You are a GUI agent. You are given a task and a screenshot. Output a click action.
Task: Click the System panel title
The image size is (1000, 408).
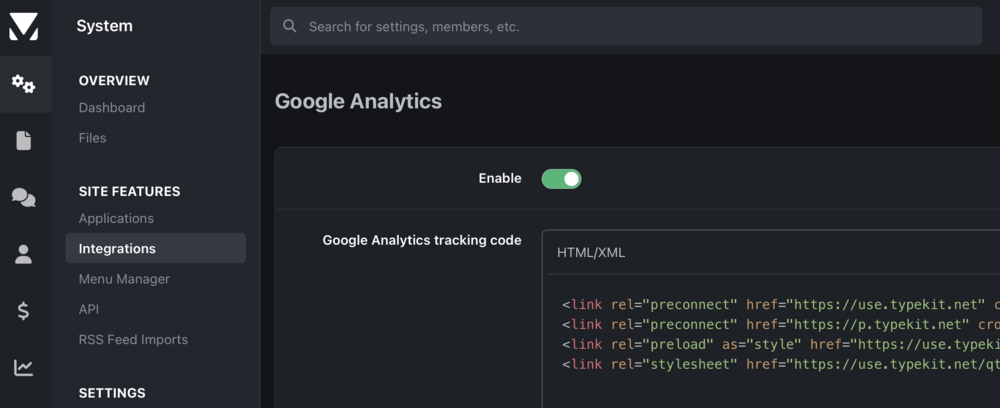point(105,26)
